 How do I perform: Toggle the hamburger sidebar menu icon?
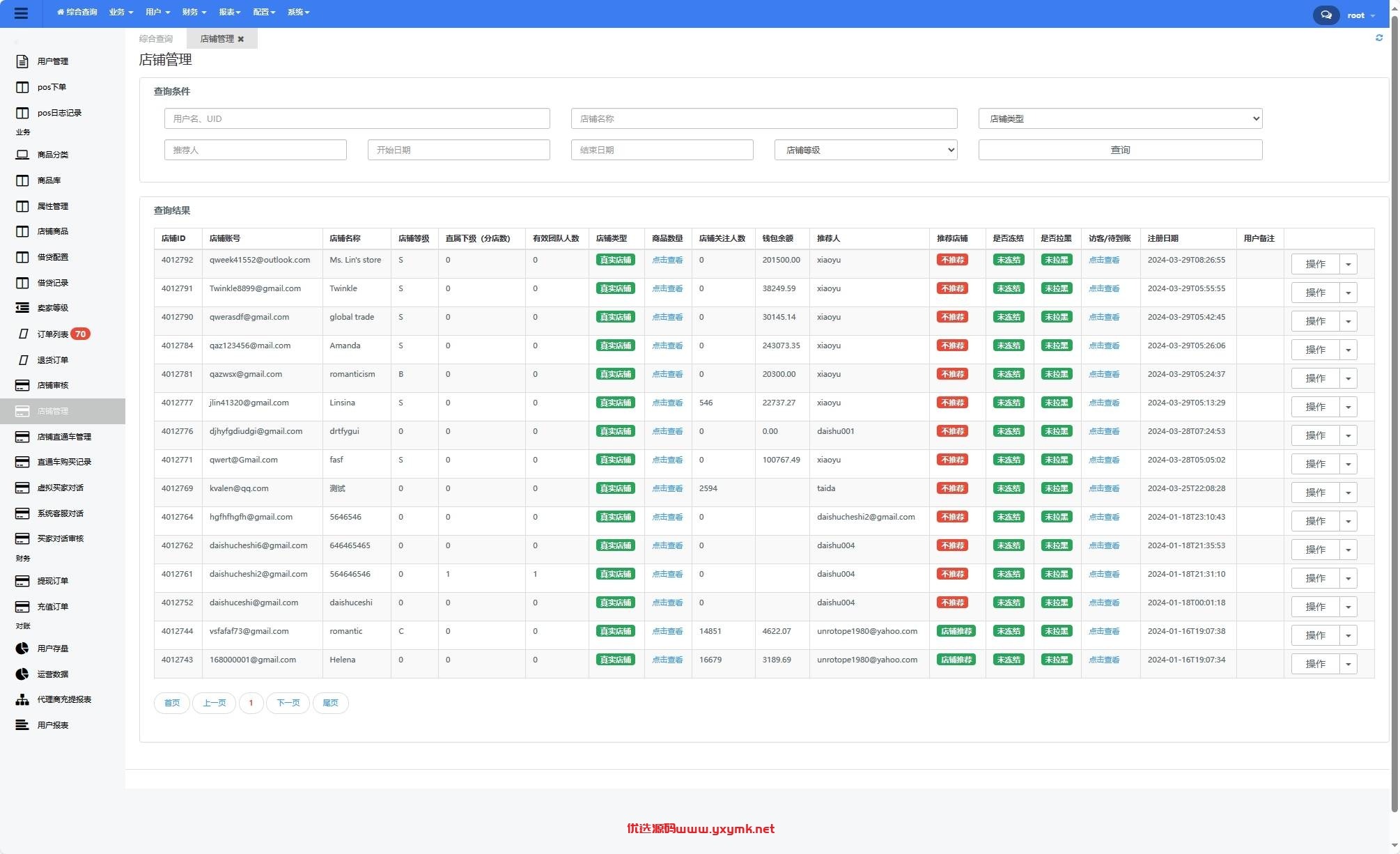click(x=21, y=13)
